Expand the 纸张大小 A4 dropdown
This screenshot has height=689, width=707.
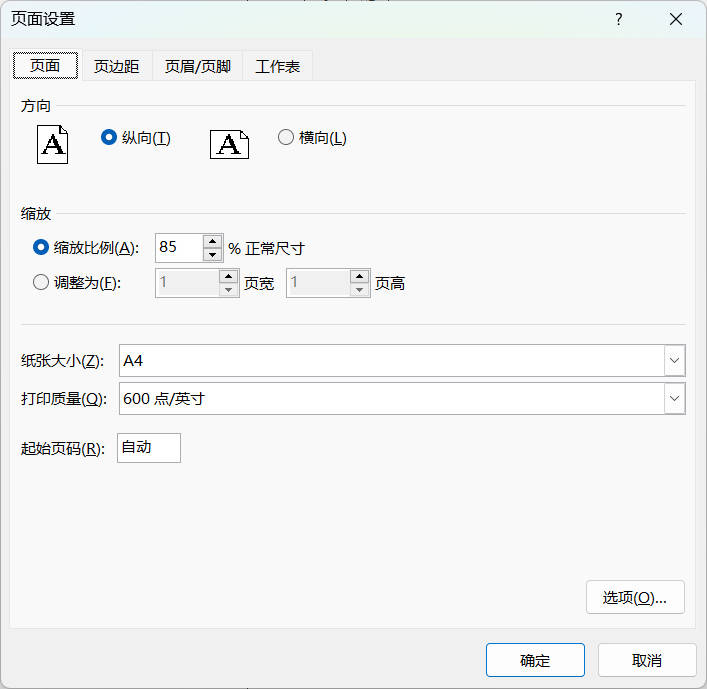(x=675, y=361)
